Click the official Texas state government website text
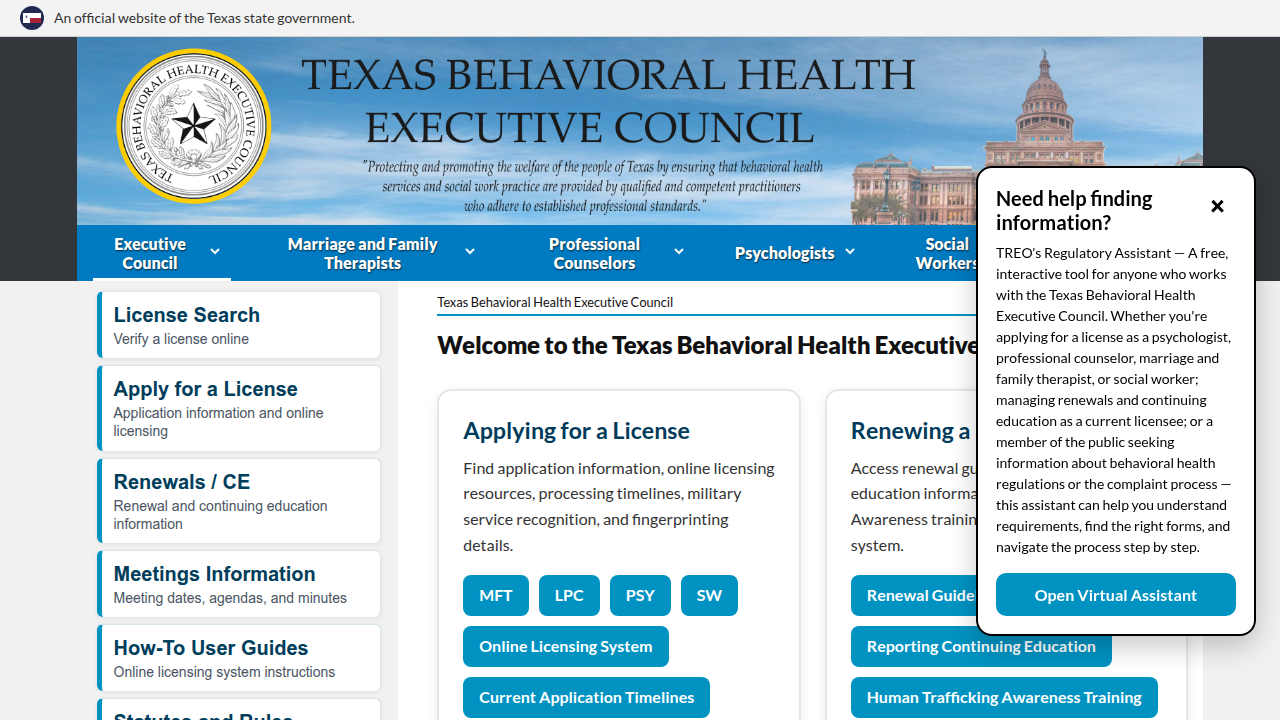The width and height of the screenshot is (1280, 720). pyautogui.click(x=204, y=18)
